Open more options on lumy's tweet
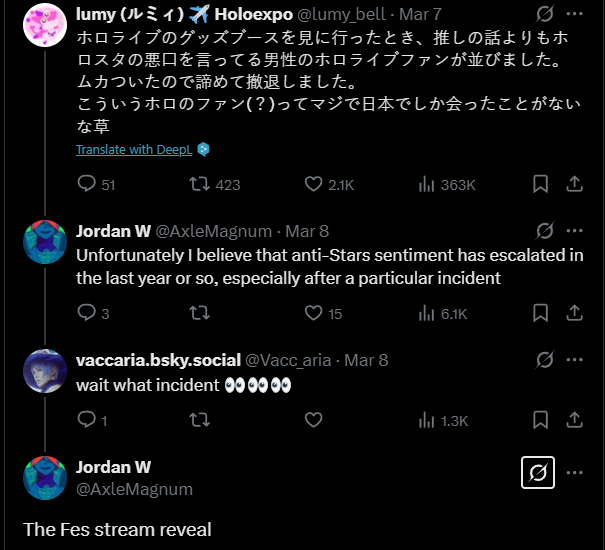Image resolution: width=605 pixels, height=550 pixels. click(575, 15)
